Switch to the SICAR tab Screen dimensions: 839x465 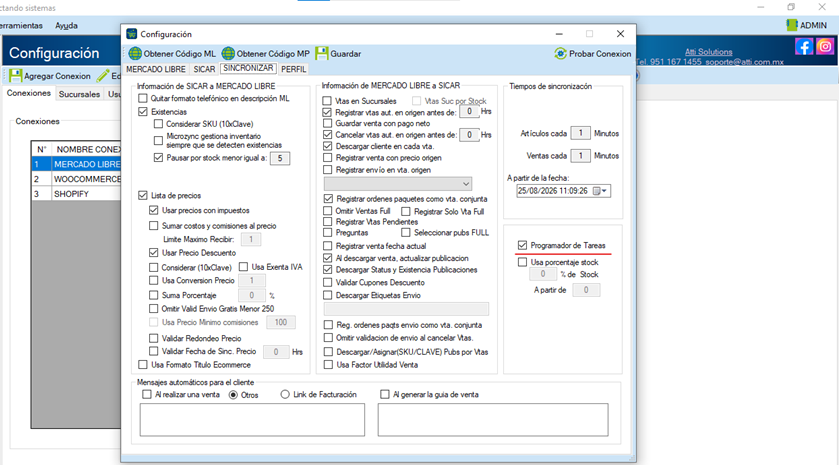pyautogui.click(x=204, y=69)
